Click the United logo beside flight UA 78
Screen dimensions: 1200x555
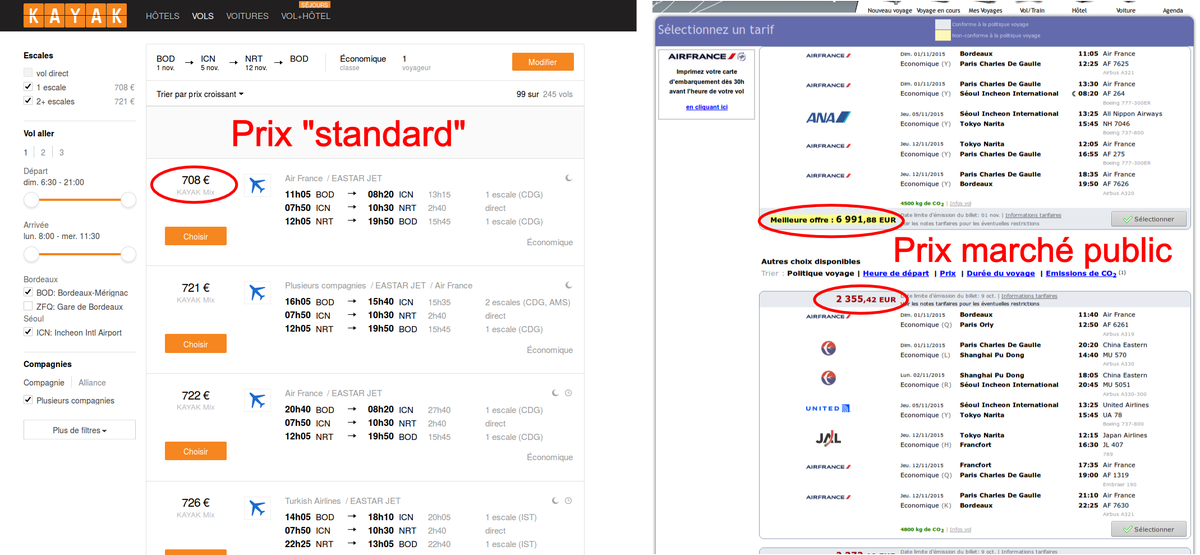click(x=826, y=408)
